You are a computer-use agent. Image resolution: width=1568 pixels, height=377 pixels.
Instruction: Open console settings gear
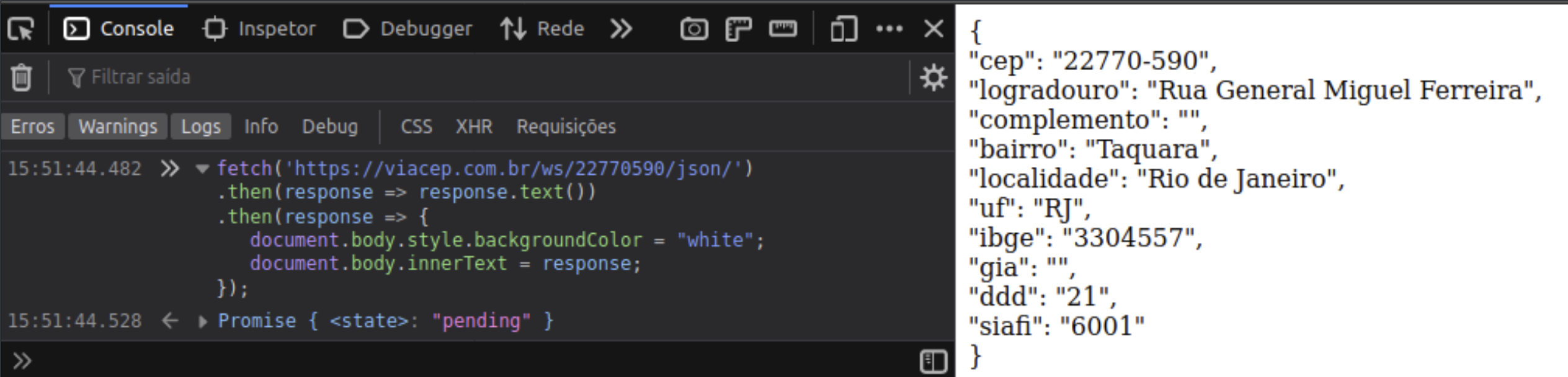tap(933, 78)
